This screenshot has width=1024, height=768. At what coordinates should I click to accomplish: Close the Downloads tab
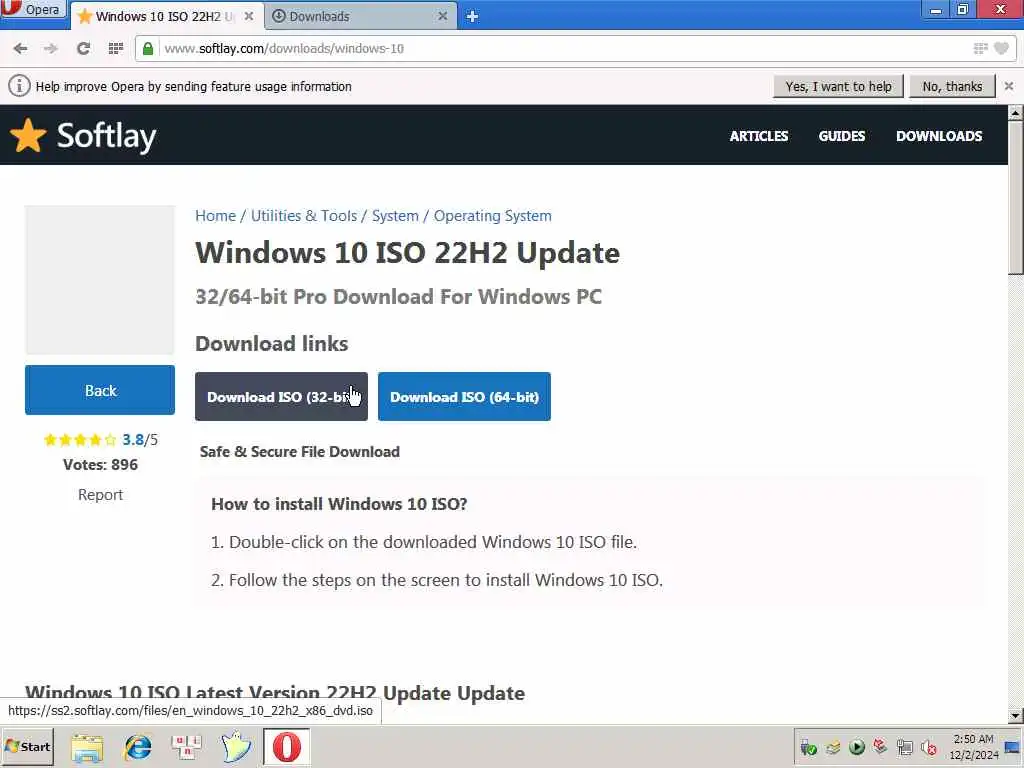coord(443,16)
